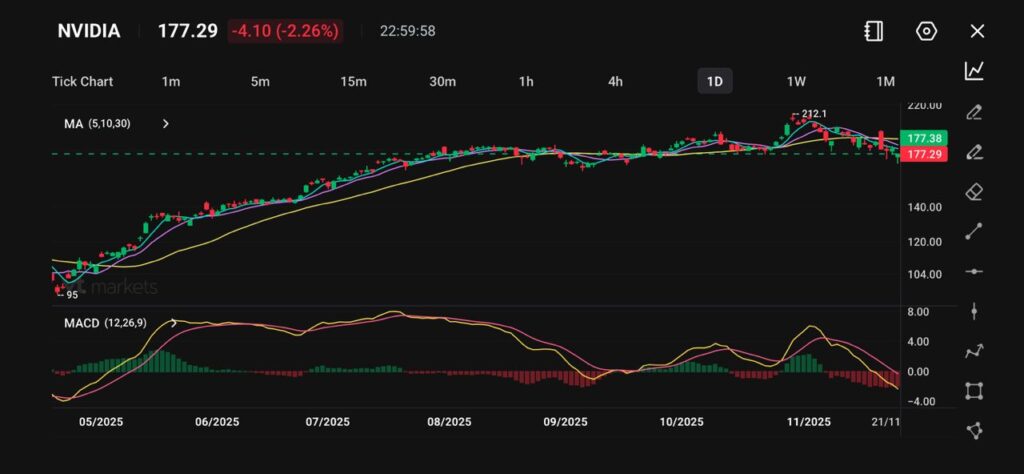Open chart settings hexagon icon
Viewport: 1024px width, 474px height.
coord(926,31)
